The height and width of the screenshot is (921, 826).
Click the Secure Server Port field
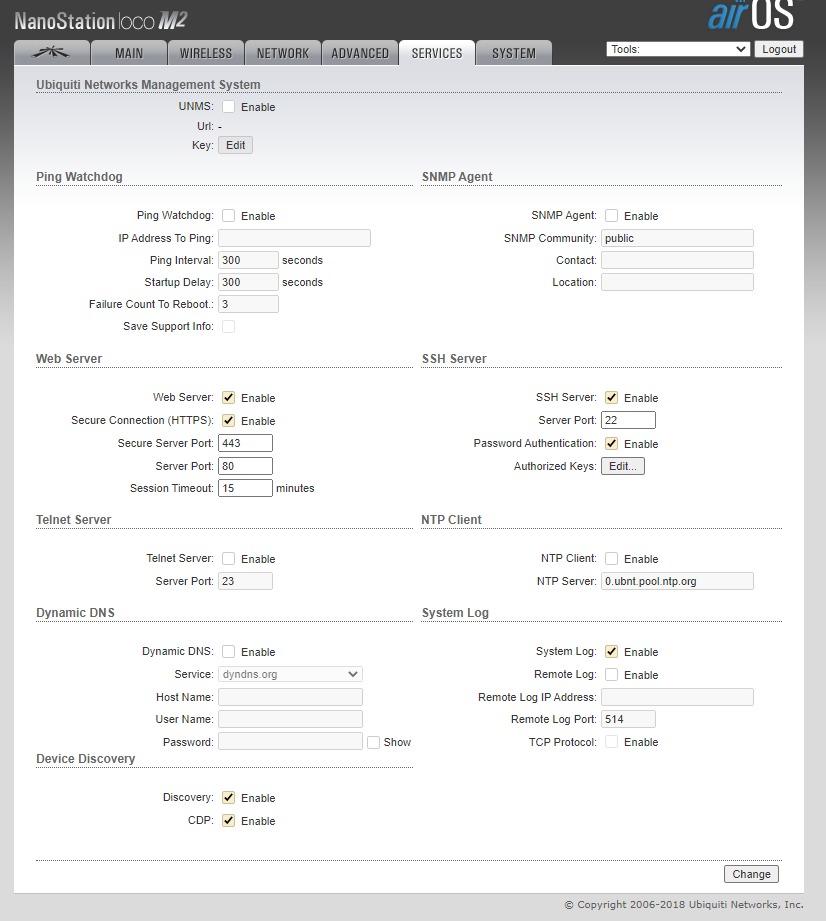(246, 443)
